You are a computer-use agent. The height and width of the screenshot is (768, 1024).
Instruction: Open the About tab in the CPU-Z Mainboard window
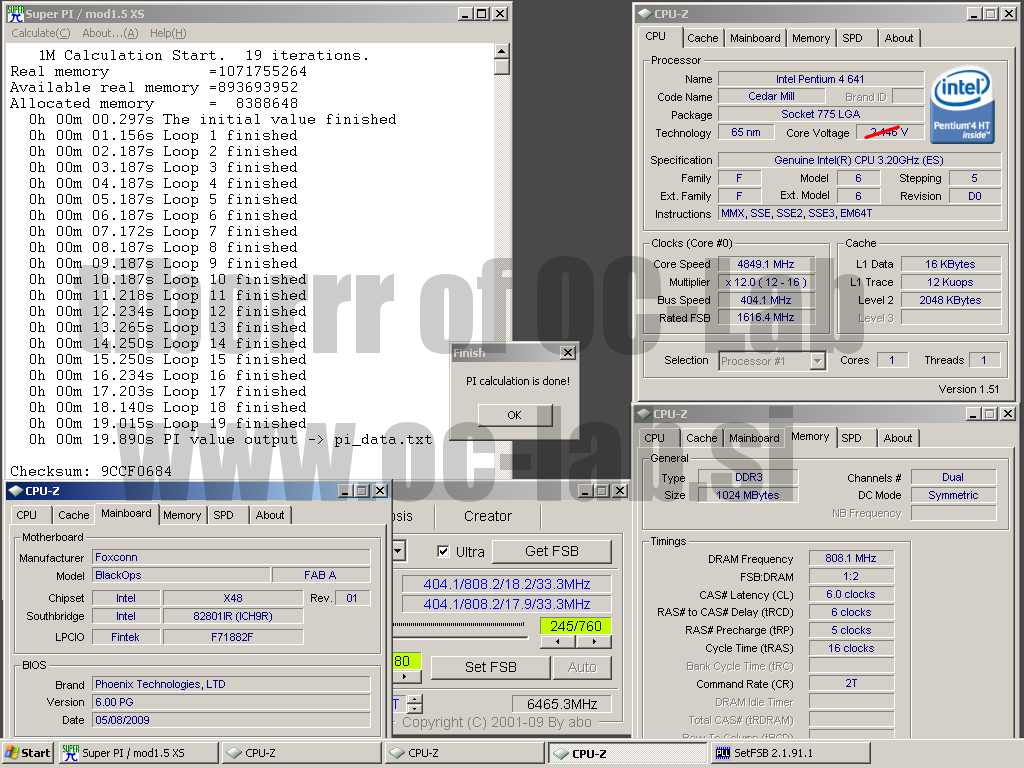point(270,515)
